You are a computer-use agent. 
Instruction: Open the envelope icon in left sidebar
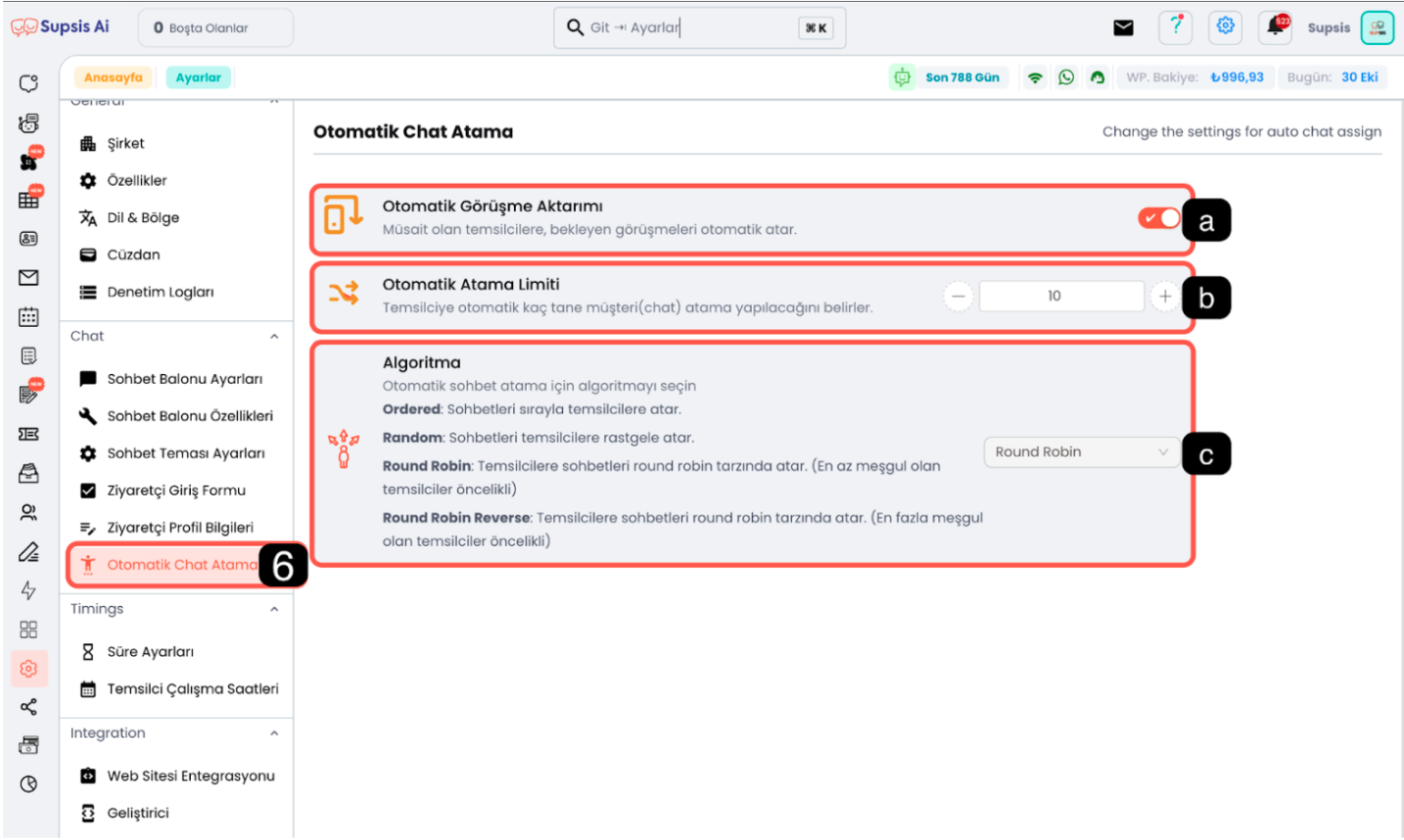[x=28, y=278]
